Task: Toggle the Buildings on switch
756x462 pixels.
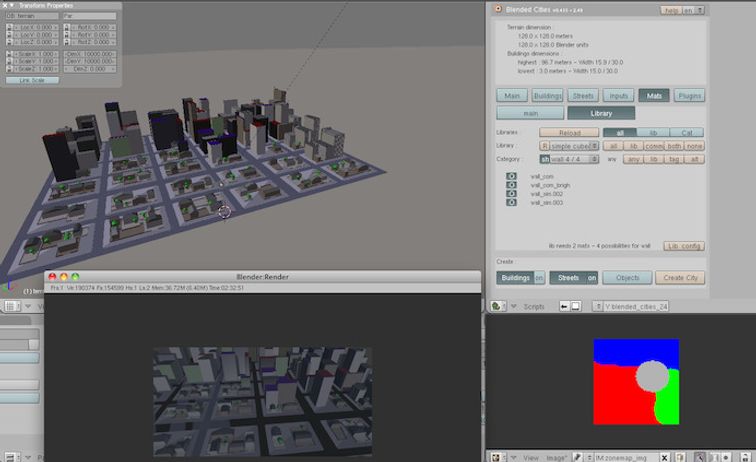Action: (x=540, y=278)
